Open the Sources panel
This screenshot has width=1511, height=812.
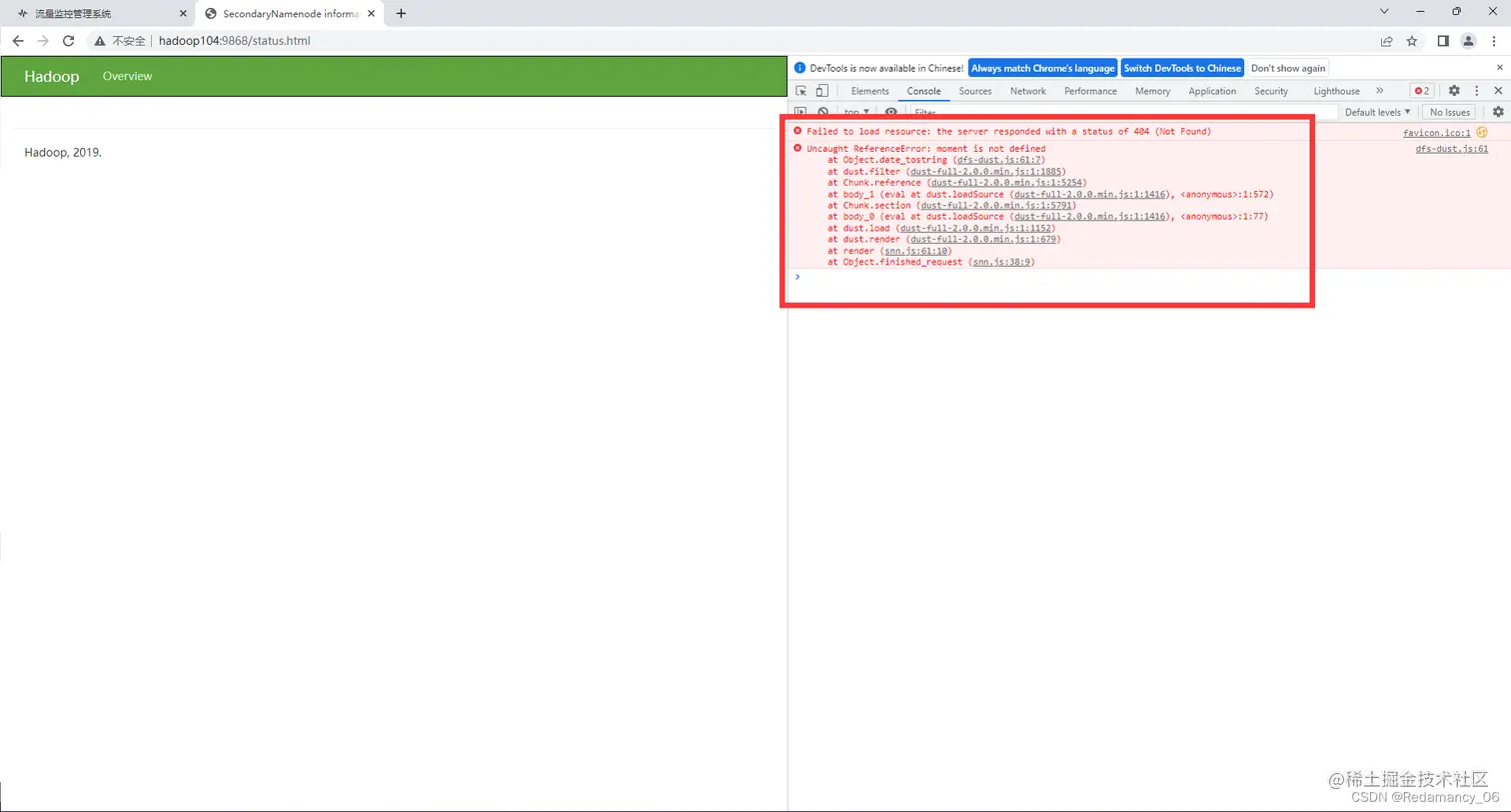(x=975, y=91)
